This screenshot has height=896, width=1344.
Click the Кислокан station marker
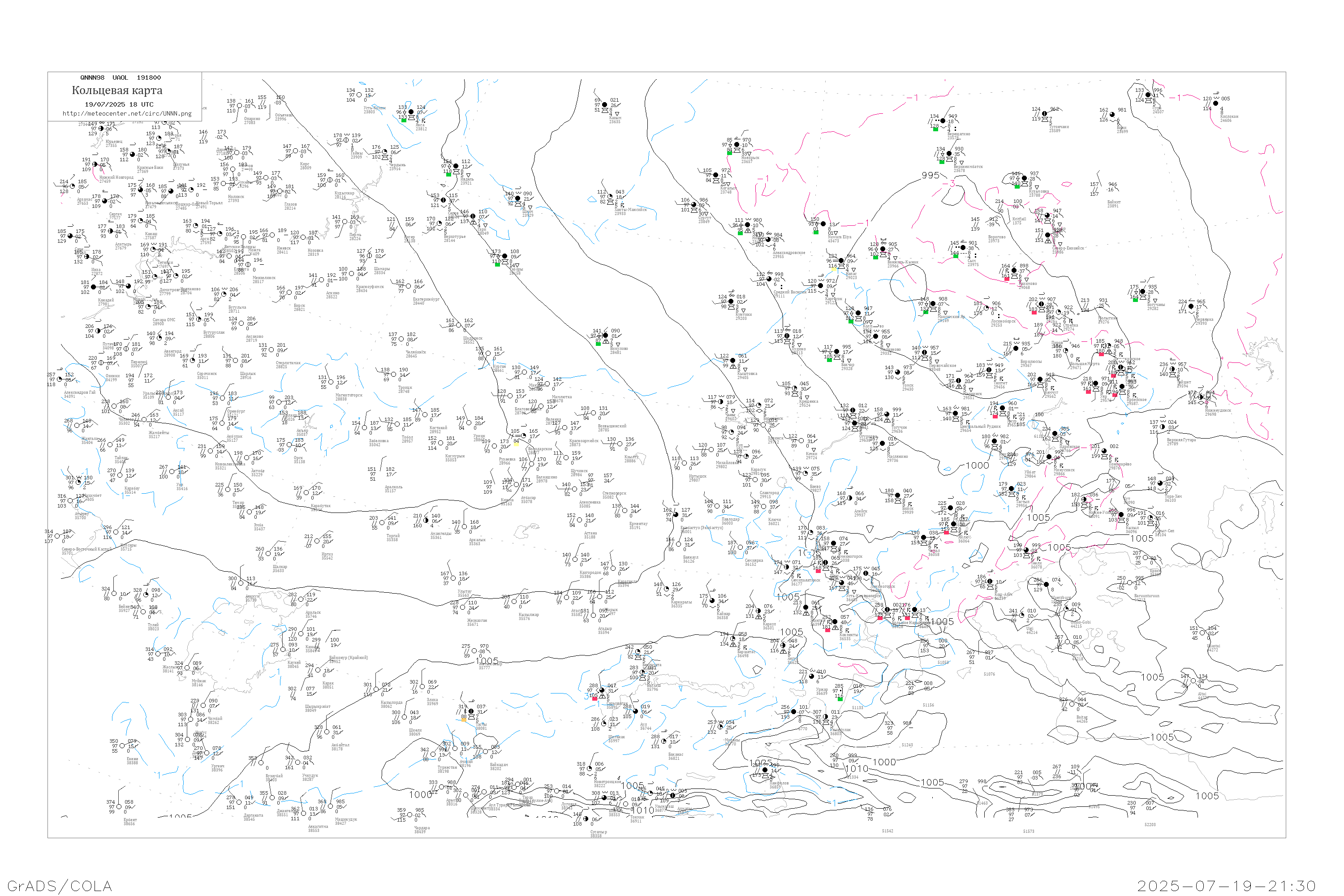(1215, 103)
